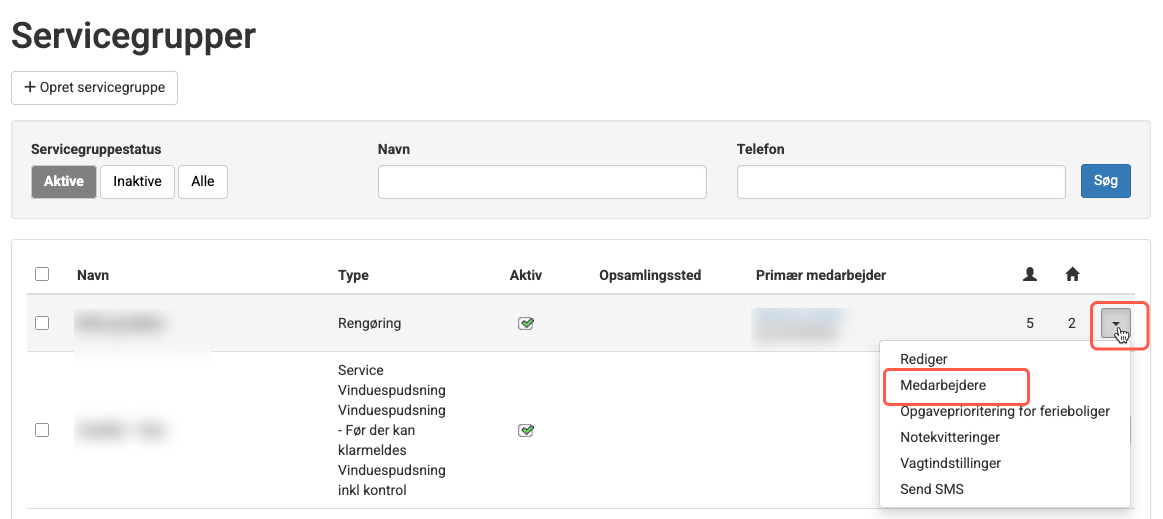Click the house count 2 in Rengøring row

pos(1072,323)
